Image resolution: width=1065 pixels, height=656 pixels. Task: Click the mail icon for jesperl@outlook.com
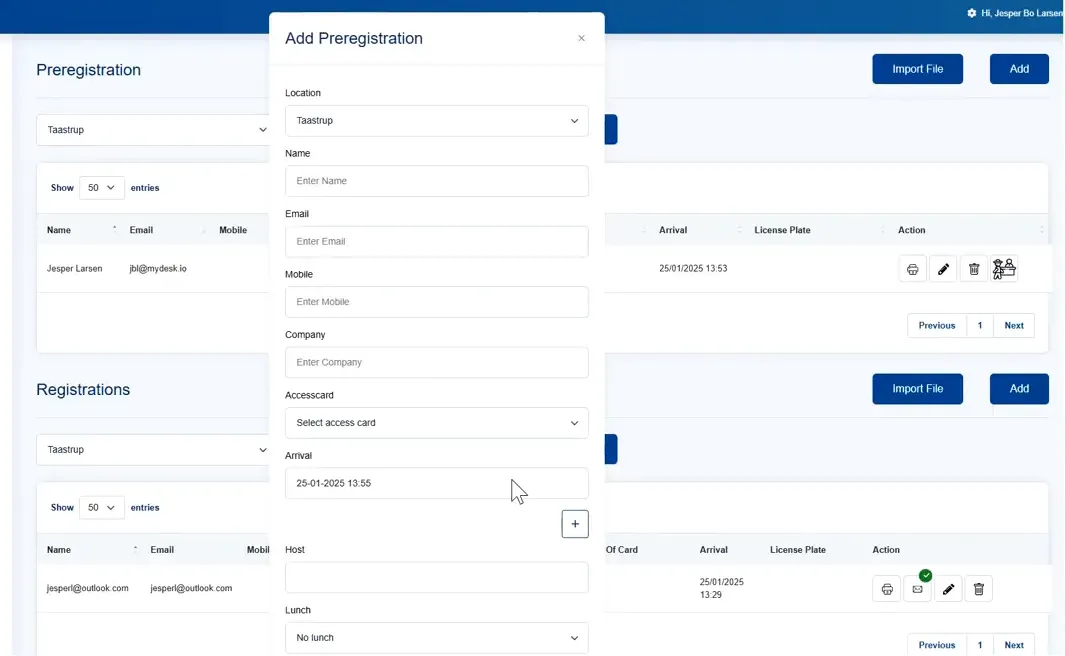pos(918,589)
